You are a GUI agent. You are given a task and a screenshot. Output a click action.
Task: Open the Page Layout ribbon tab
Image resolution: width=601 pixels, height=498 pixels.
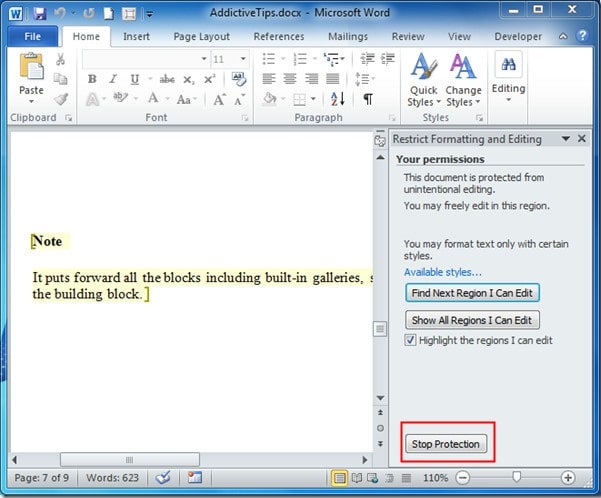200,37
